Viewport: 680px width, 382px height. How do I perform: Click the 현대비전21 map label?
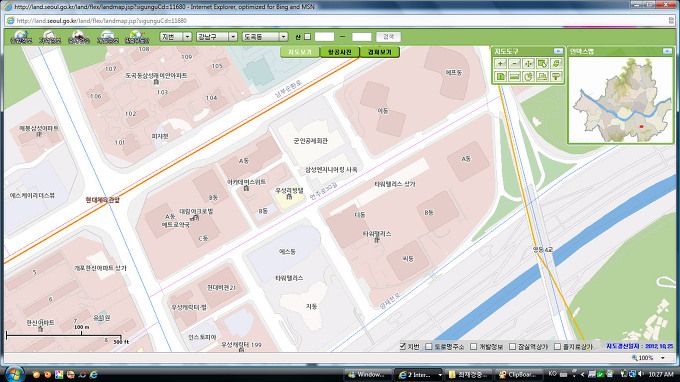tap(222, 287)
